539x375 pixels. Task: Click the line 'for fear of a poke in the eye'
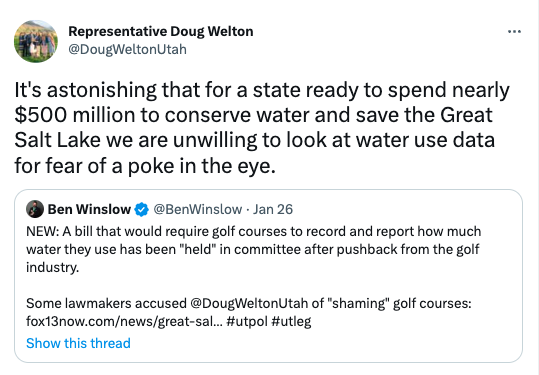pos(145,166)
